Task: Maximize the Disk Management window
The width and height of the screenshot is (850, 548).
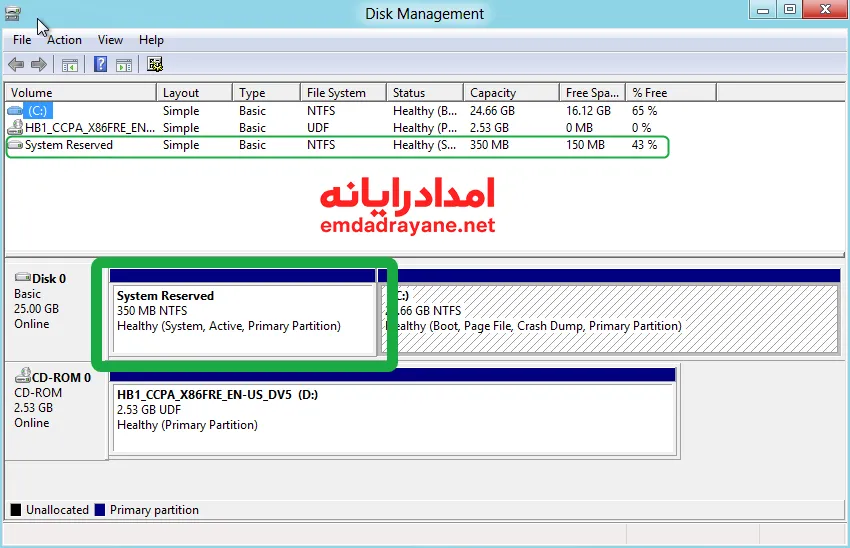Action: tap(790, 10)
